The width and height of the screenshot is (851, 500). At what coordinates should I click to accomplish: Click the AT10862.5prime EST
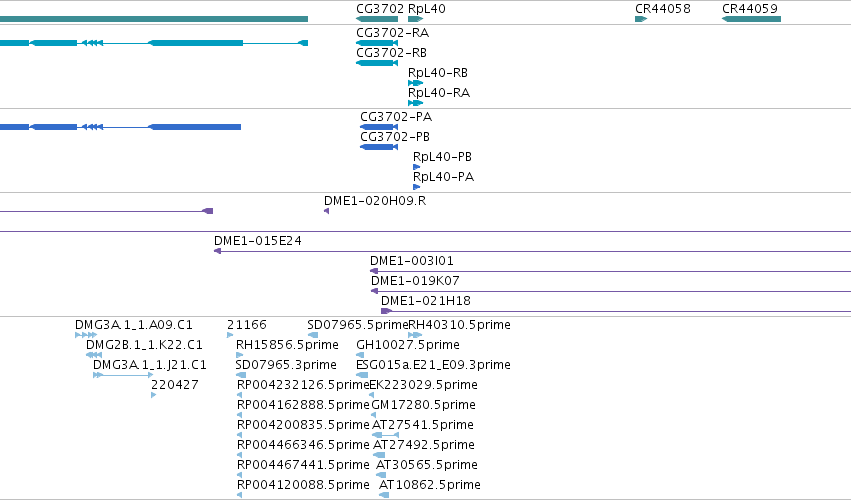click(x=384, y=495)
